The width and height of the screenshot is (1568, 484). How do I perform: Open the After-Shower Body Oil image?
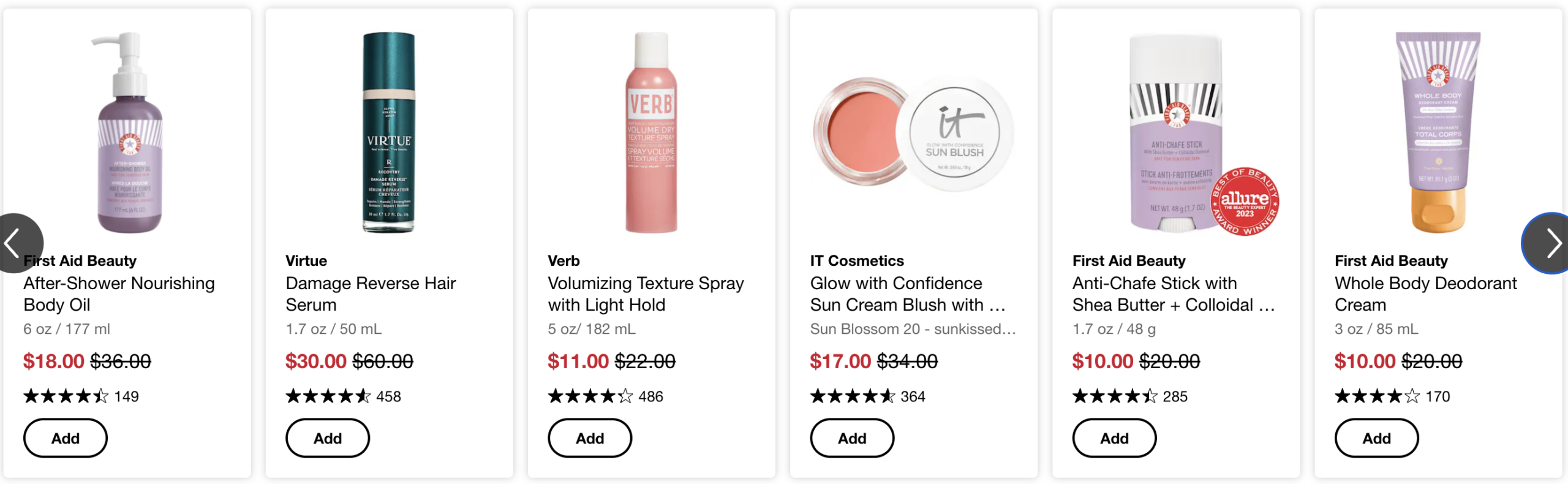click(x=129, y=132)
